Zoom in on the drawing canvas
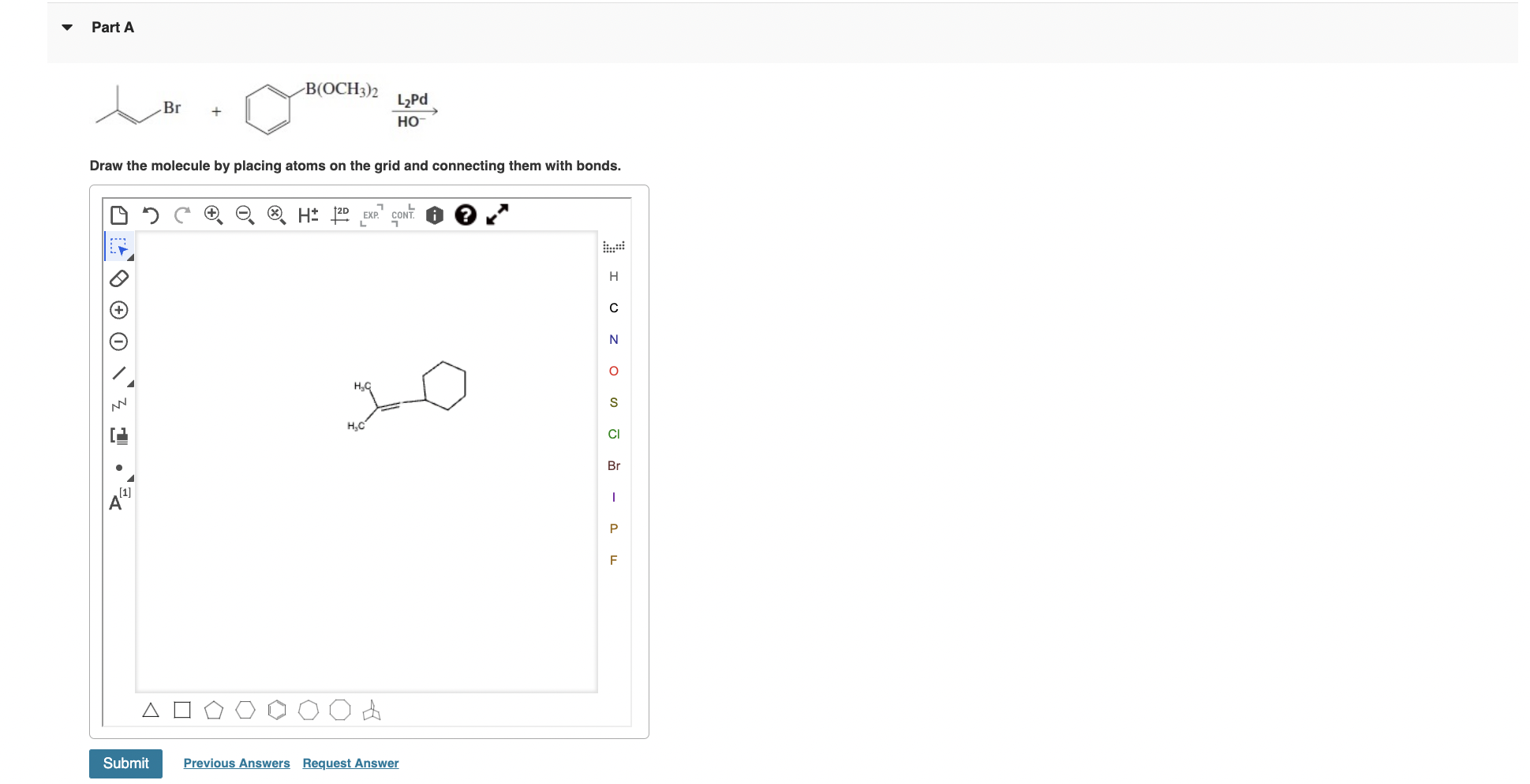Image resolution: width=1530 pixels, height=784 pixels. (x=212, y=215)
